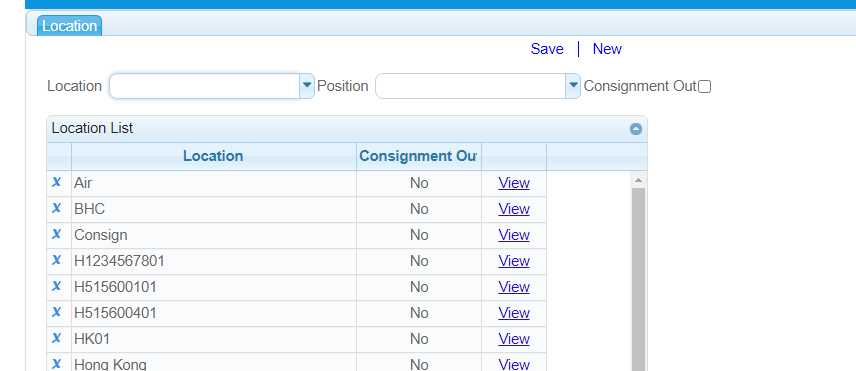The image size is (856, 371).
Task: Focus the Position input field
Action: pyautogui.click(x=471, y=86)
